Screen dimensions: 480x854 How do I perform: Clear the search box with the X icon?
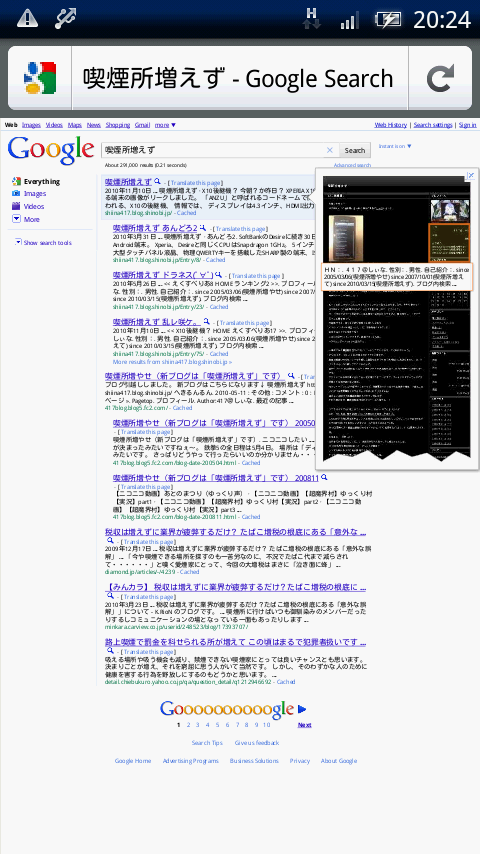[x=330, y=150]
